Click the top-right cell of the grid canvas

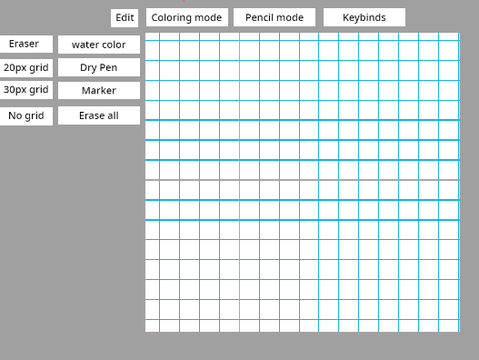(449, 37)
